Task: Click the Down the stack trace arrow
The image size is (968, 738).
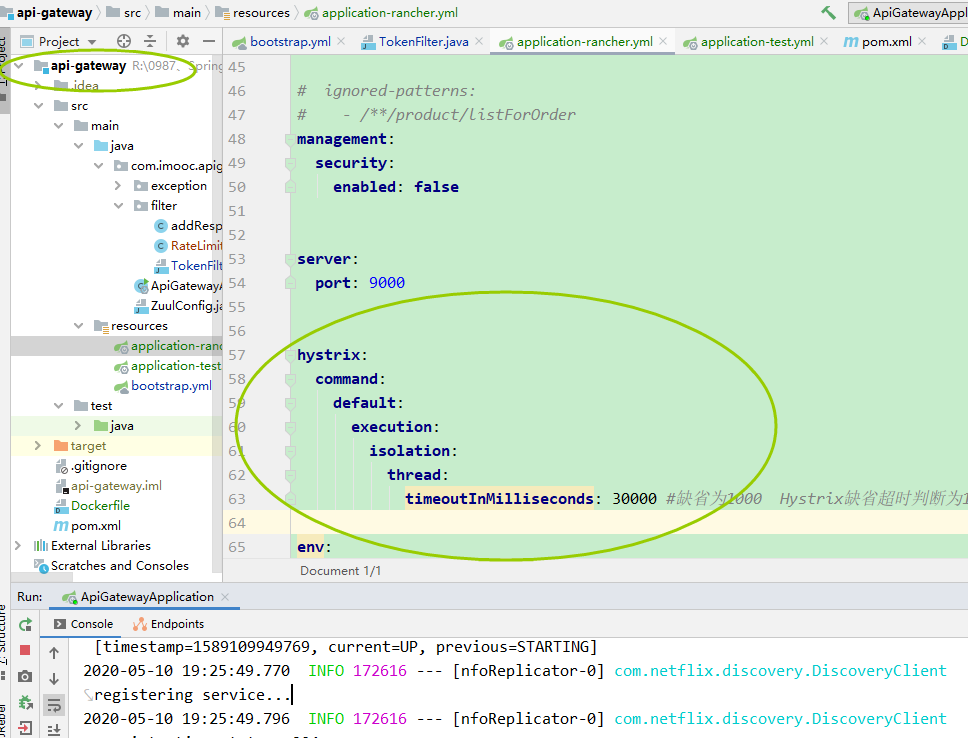Action: click(x=54, y=678)
